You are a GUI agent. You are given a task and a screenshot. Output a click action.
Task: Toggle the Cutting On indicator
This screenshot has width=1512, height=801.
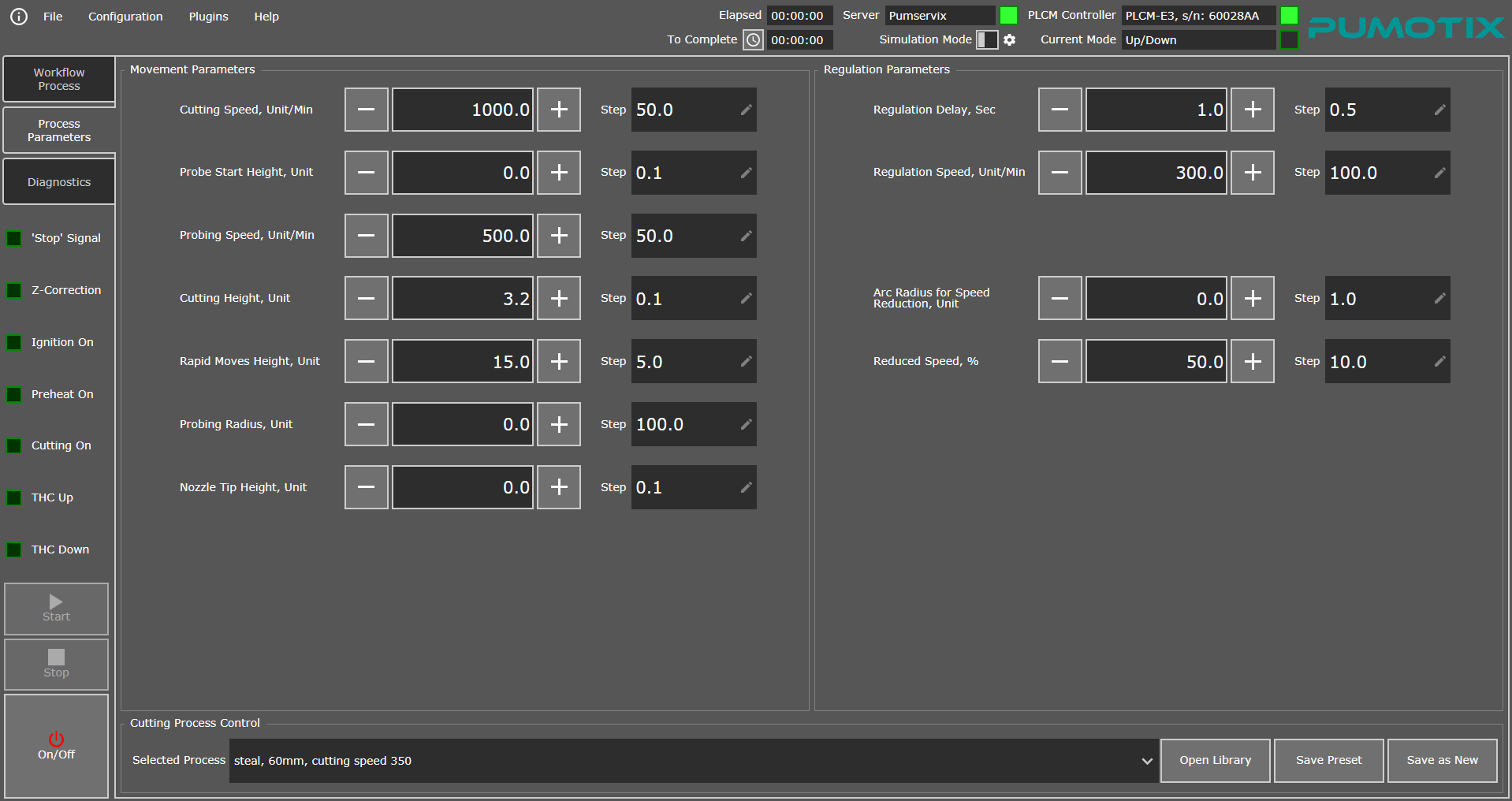(x=14, y=445)
